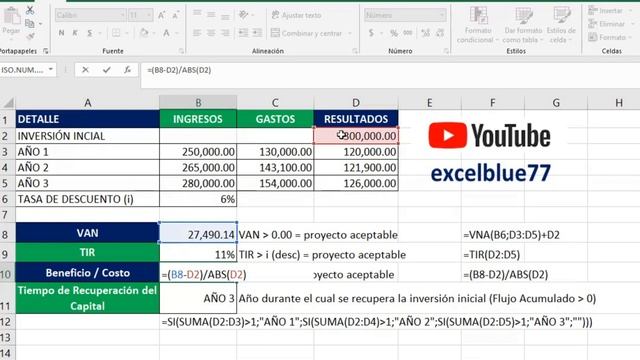Click the fill color bucket icon
This screenshot has height=360, width=640.
(144, 33)
